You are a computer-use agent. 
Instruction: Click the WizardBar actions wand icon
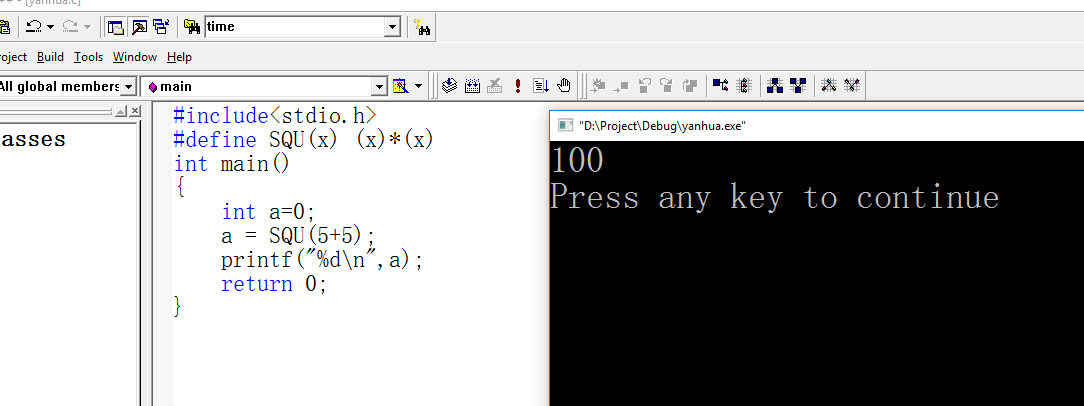(x=400, y=86)
